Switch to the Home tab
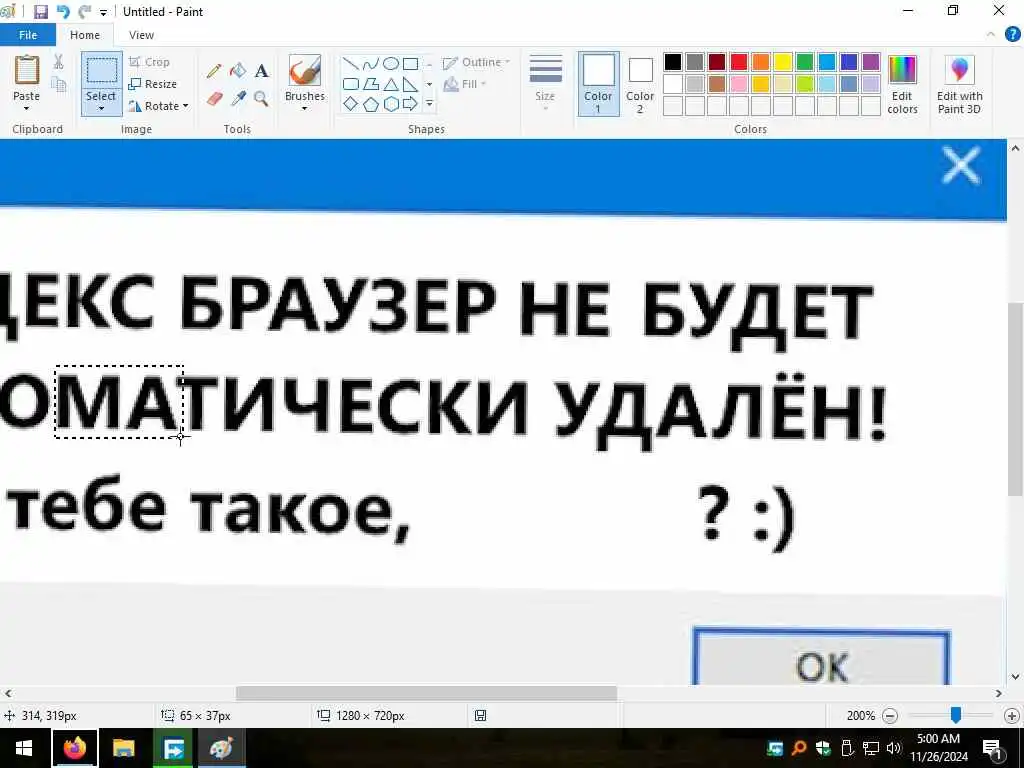The image size is (1024, 768). coord(85,35)
